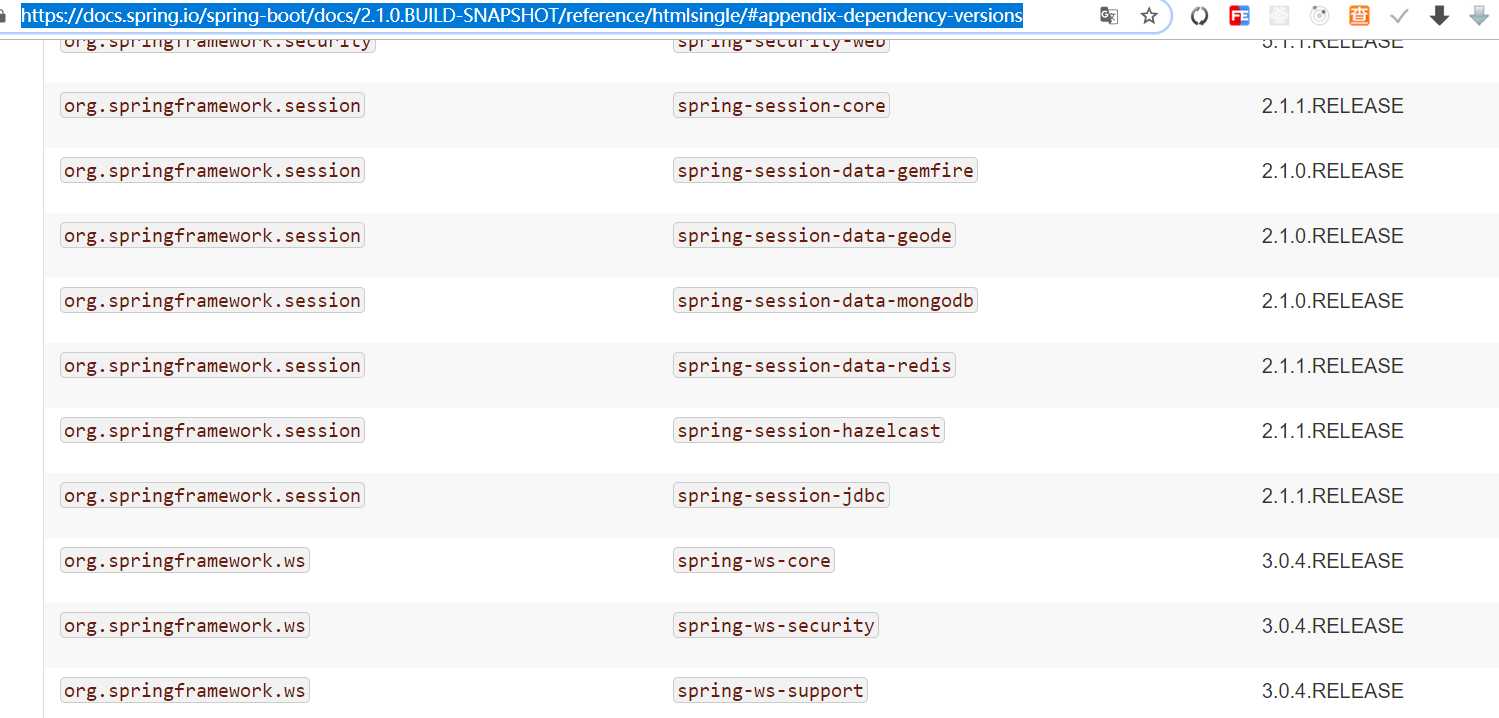1499x718 pixels.
Task: Click group ID in spring-session-data-redis row
Action: pos(212,366)
